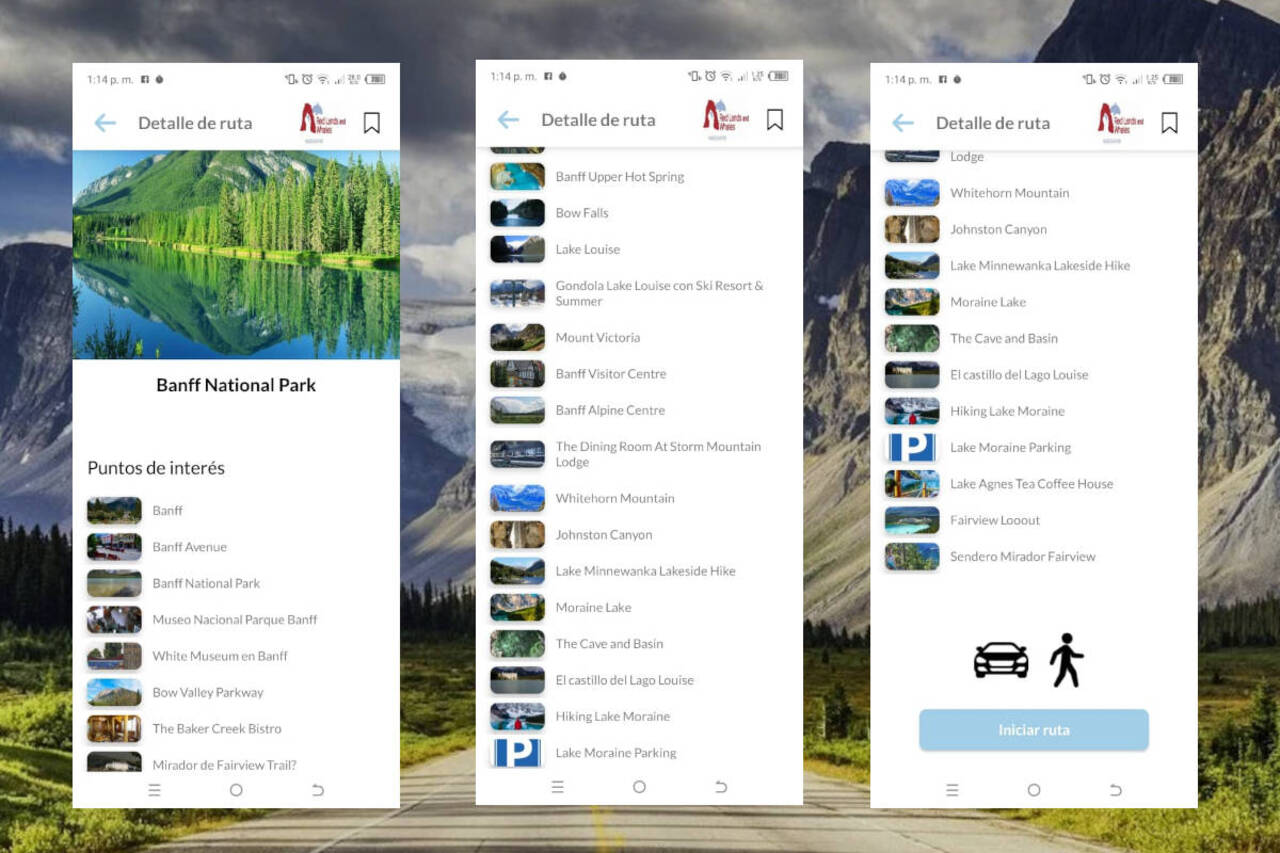Open the Sendero Mirador Fairview entry
Screen dimensions: 1280x853
(1022, 557)
